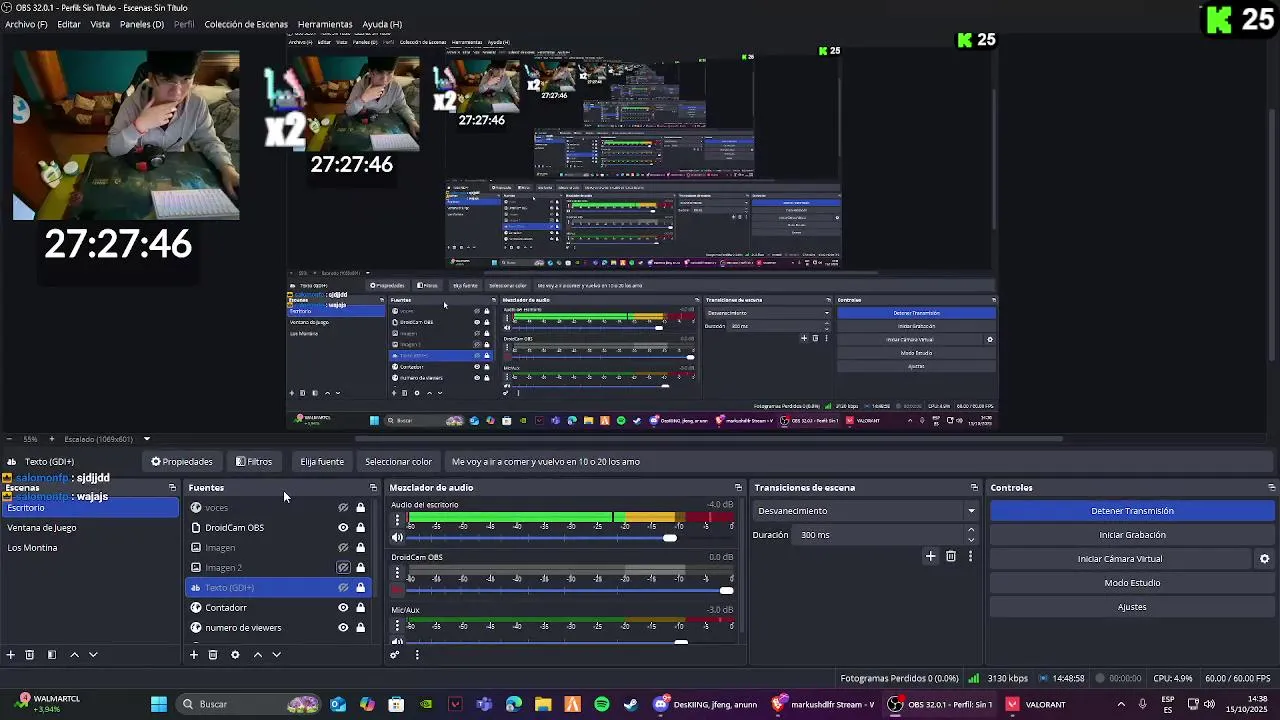Open the Herramientas menu
Image resolution: width=1280 pixels, height=720 pixels.
[x=325, y=24]
